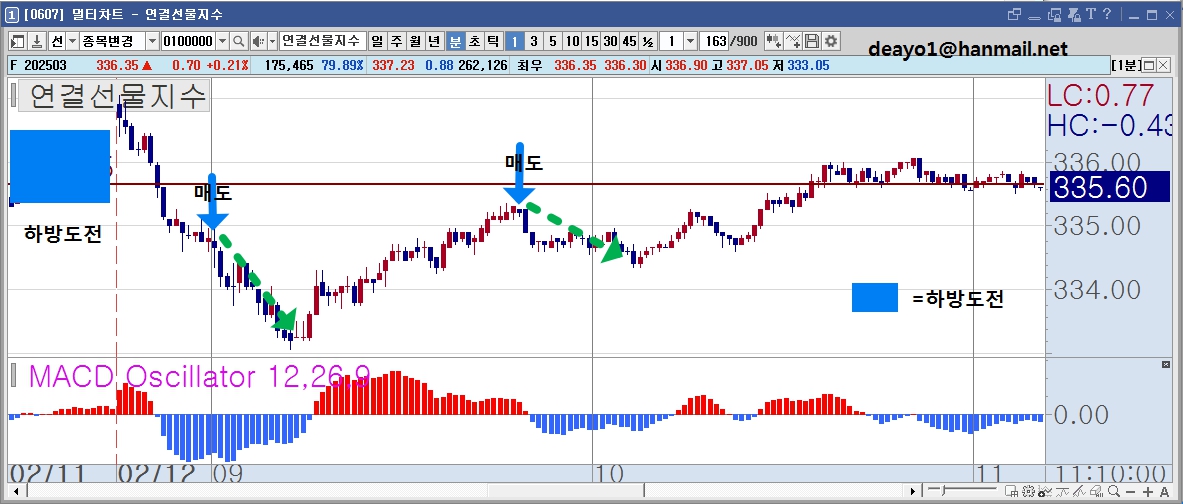Select 월 monthly period toggle

point(416,40)
